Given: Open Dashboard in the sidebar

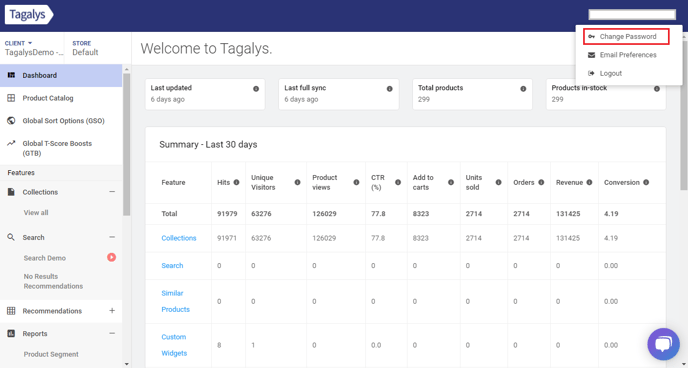Looking at the screenshot, I should (61, 75).
